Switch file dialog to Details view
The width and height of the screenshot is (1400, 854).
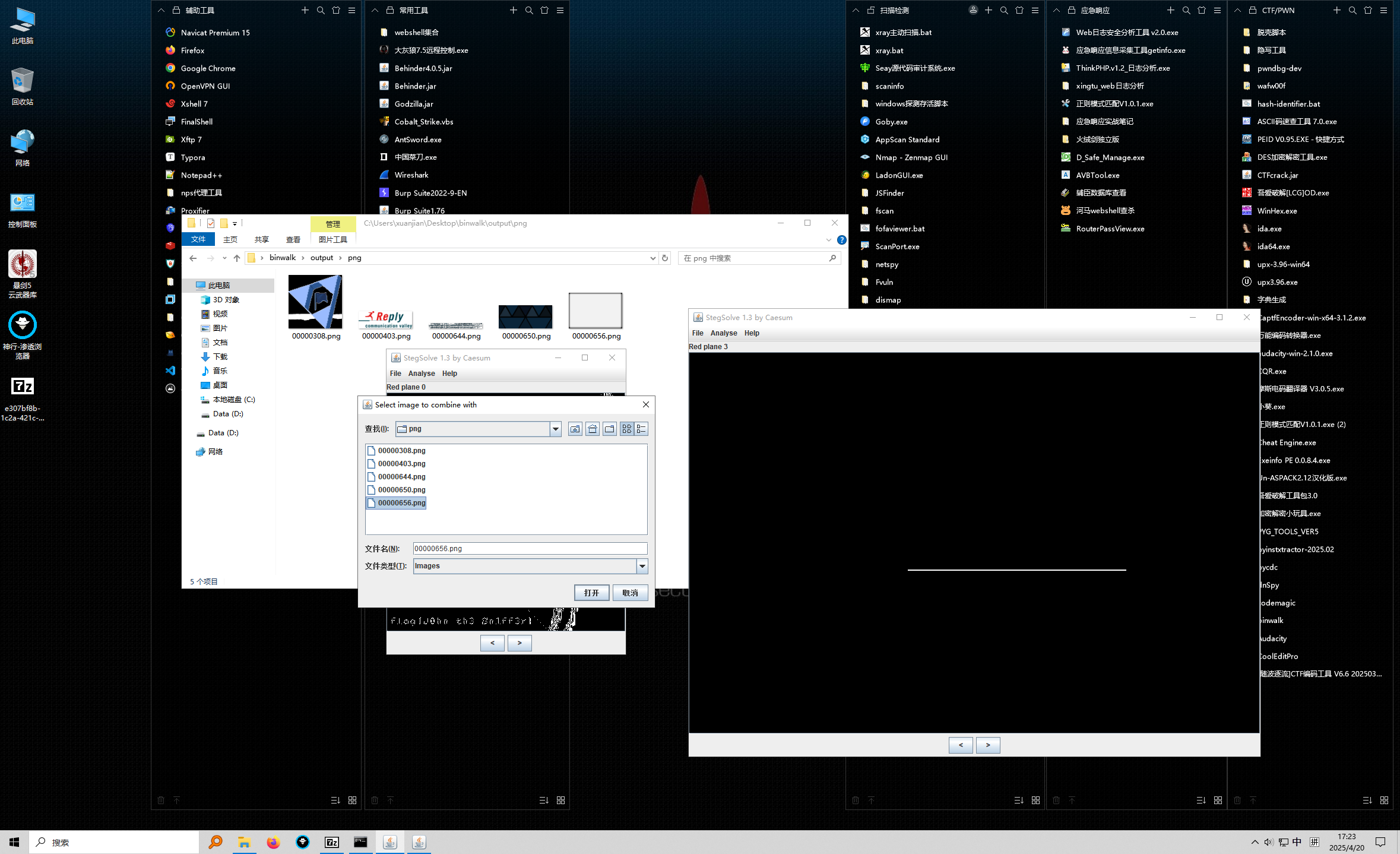[641, 429]
